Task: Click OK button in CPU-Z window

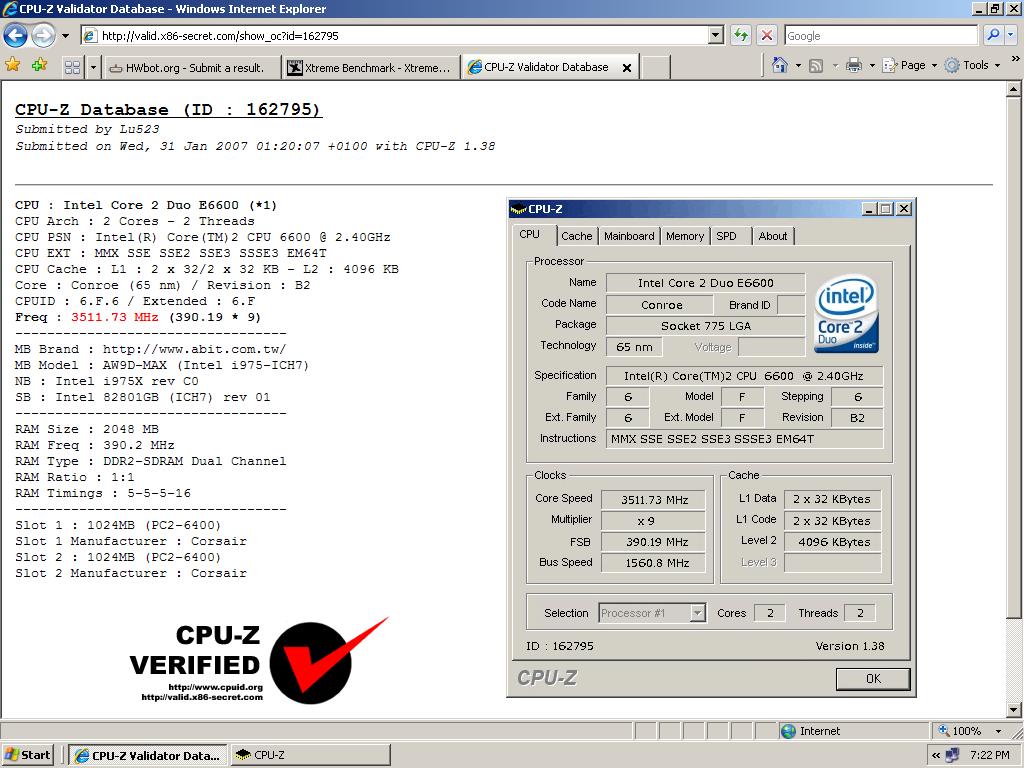Action: pos(873,679)
